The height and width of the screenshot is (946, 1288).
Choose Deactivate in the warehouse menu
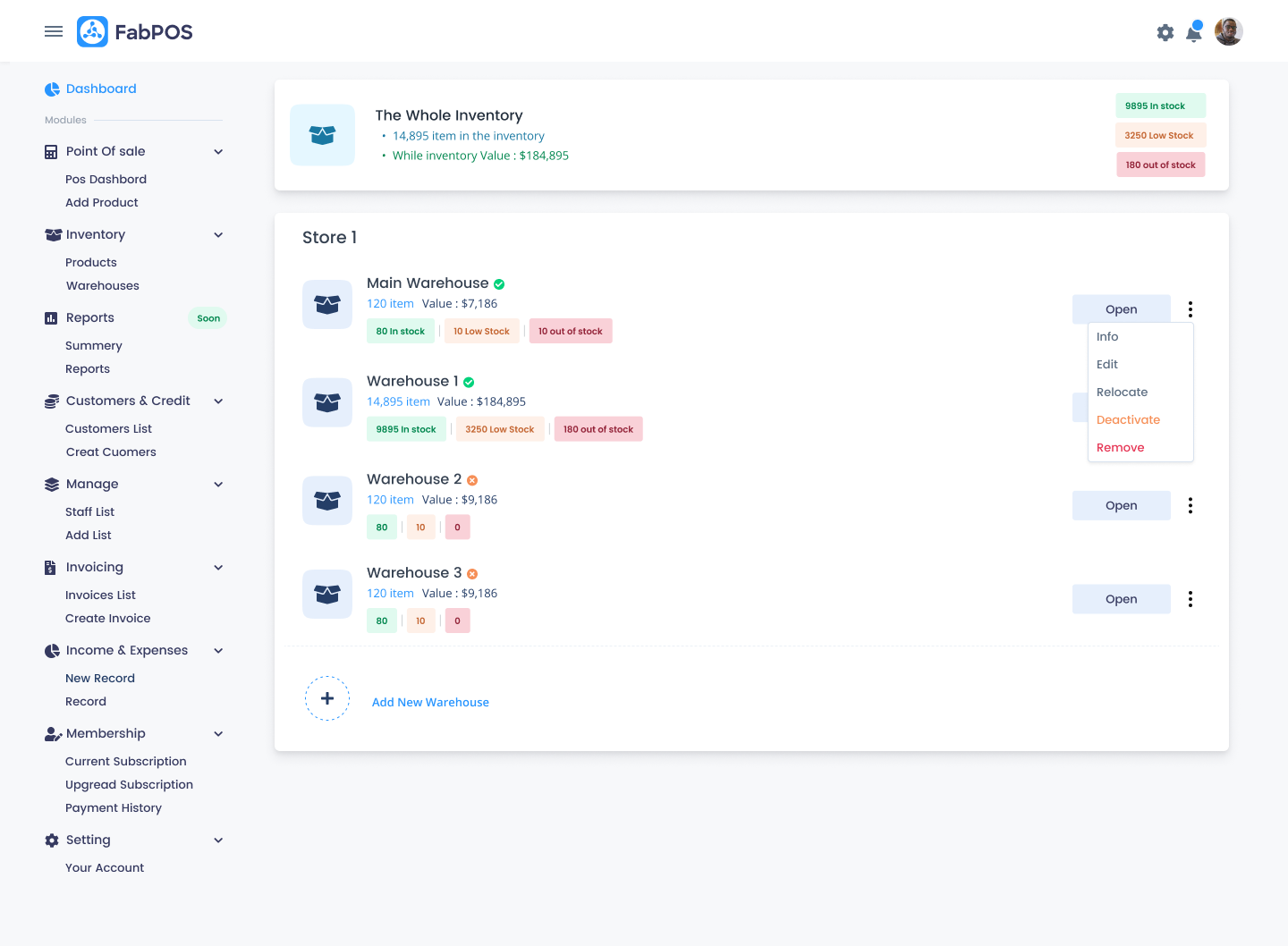(1129, 420)
